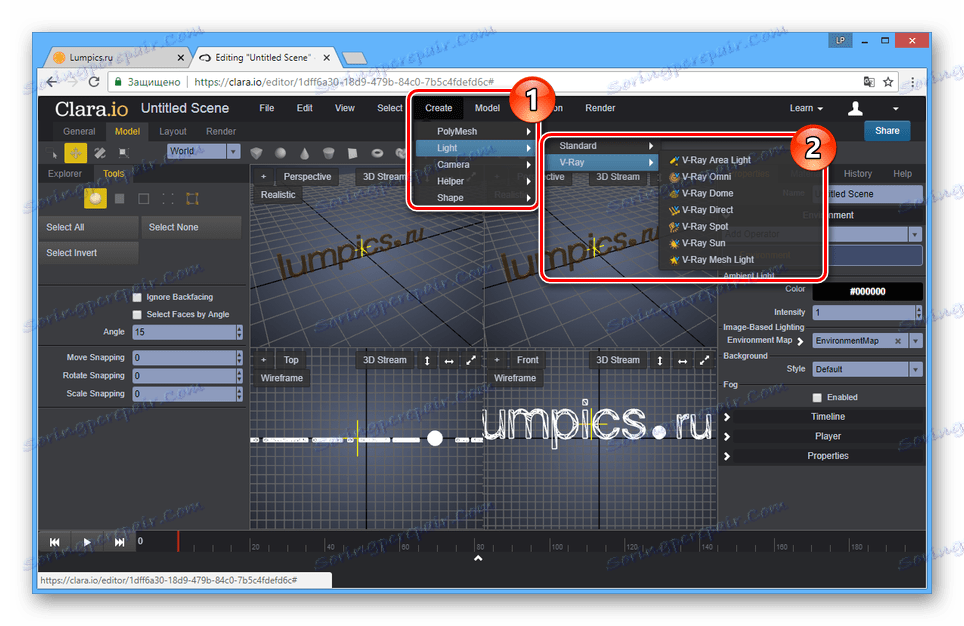Switch to the Layout tab

click(x=173, y=132)
